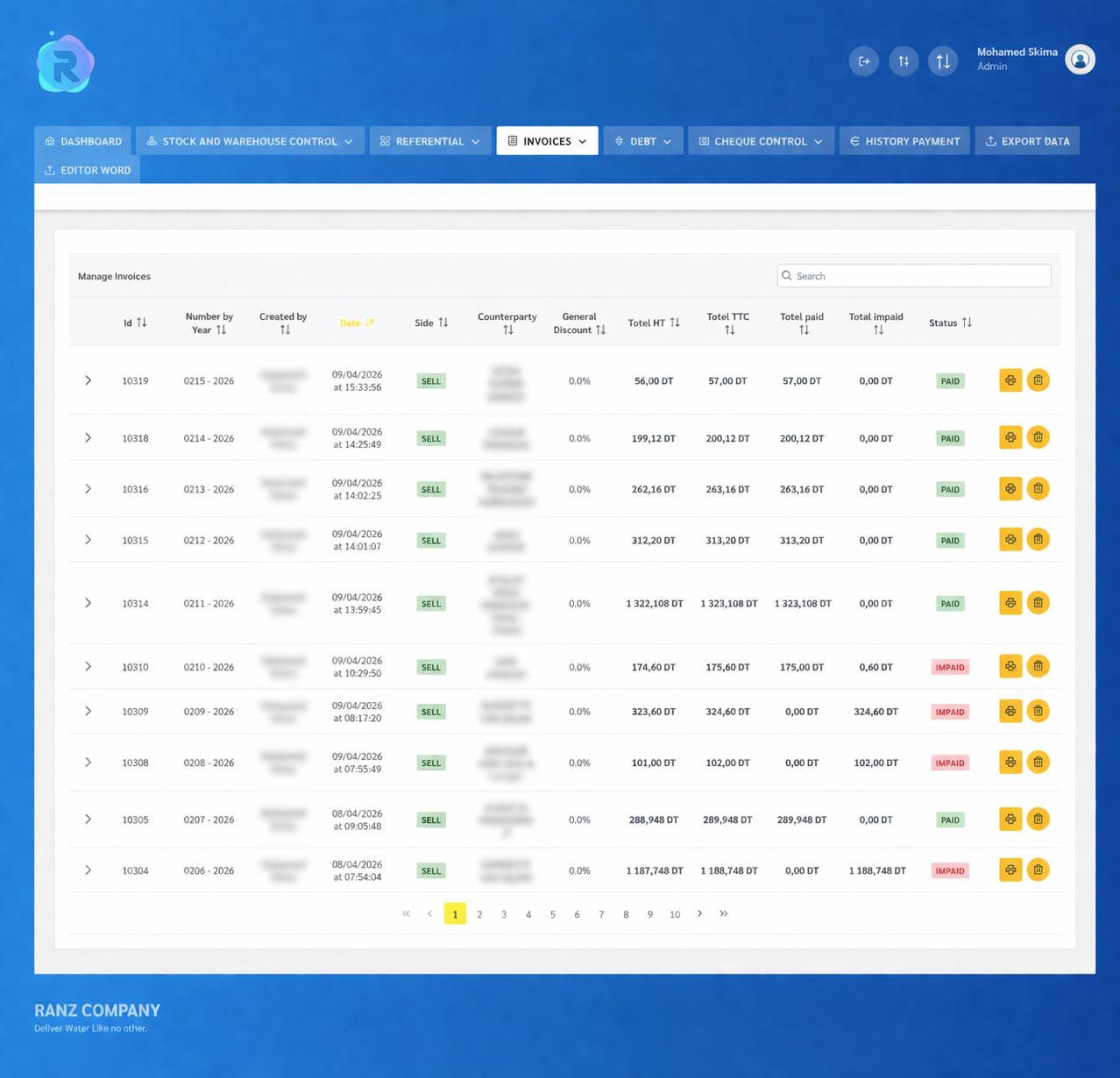
Task: Go to page 2 of invoices
Action: 479,914
